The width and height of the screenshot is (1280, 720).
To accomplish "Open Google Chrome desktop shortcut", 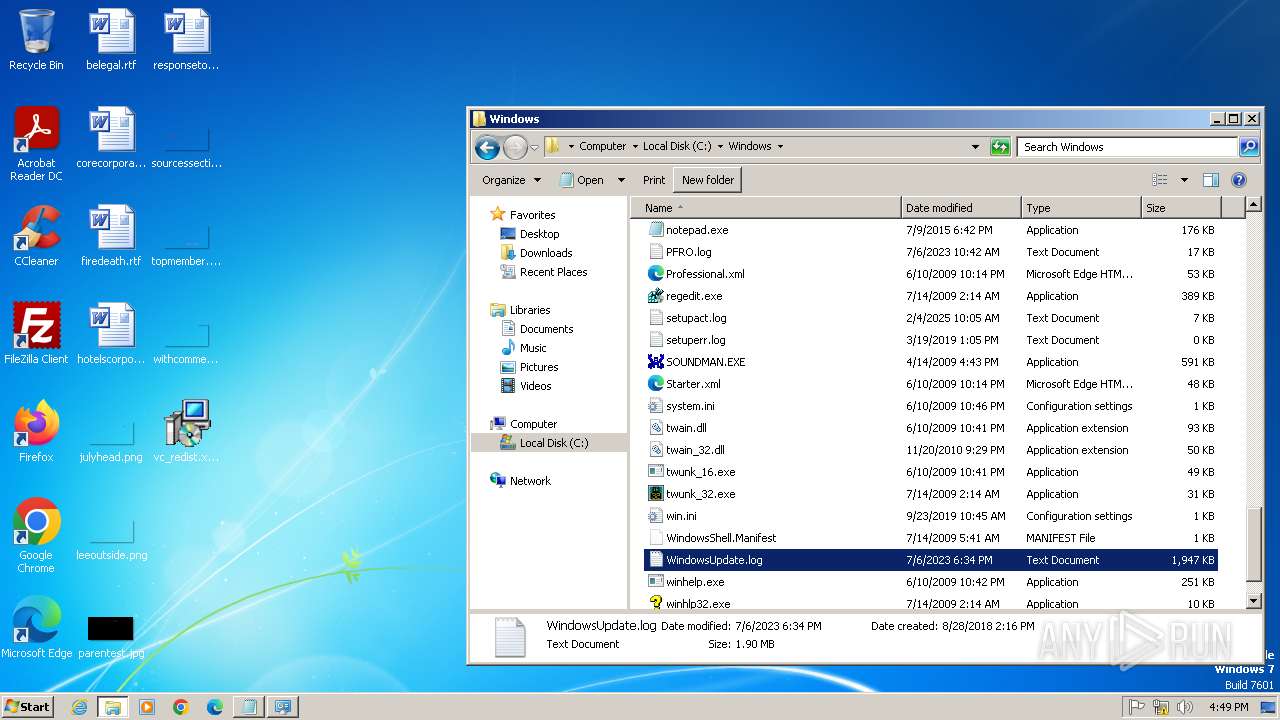I will coord(36,536).
